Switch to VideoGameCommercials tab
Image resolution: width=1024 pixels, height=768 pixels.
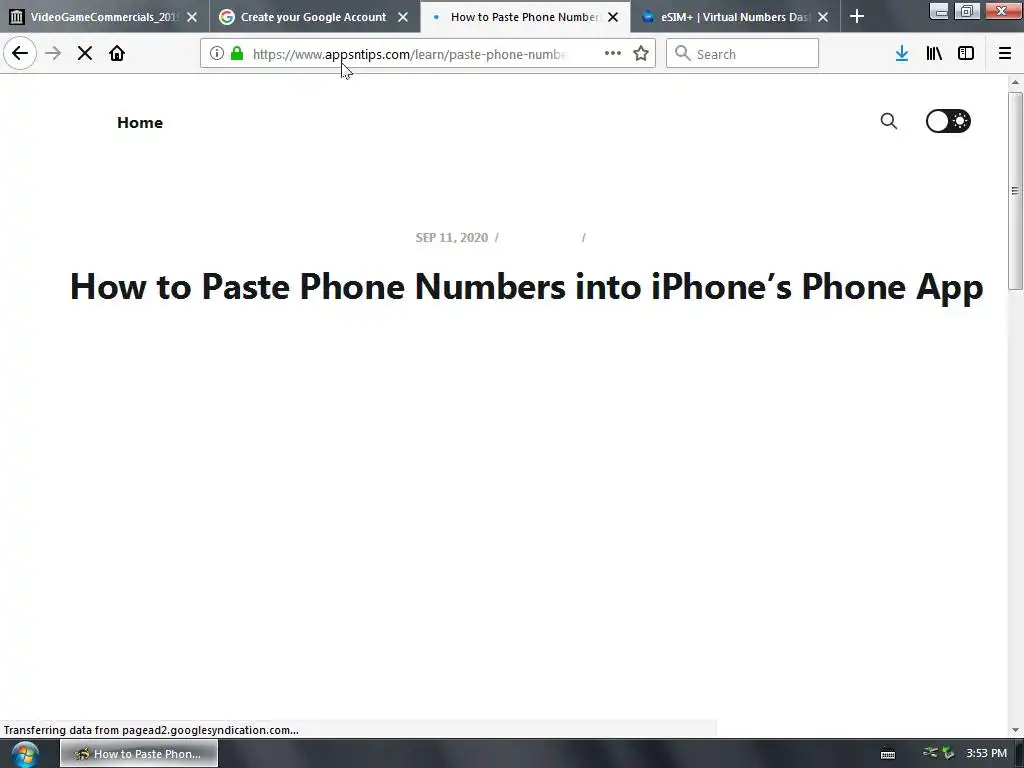(x=104, y=17)
